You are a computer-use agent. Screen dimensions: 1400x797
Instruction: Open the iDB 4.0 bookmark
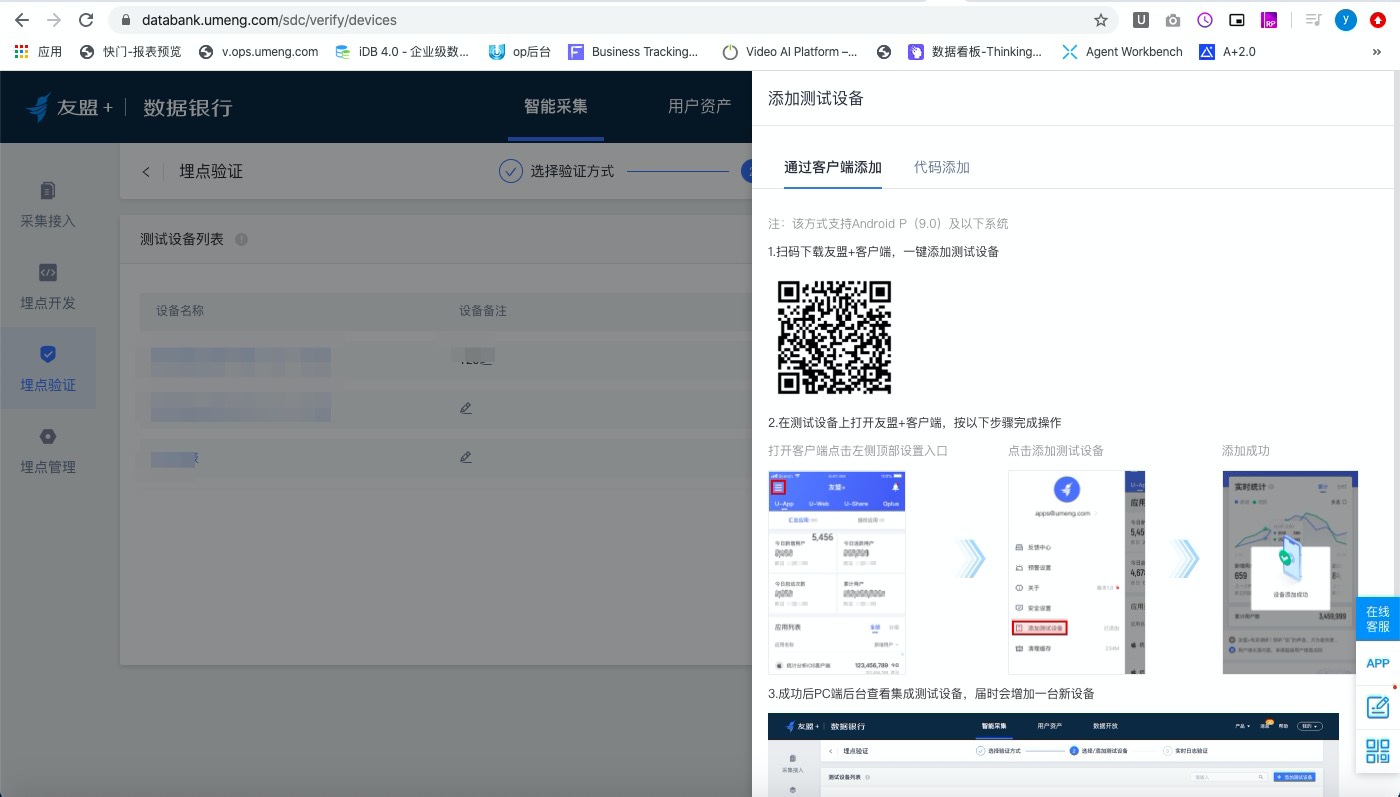click(x=402, y=52)
